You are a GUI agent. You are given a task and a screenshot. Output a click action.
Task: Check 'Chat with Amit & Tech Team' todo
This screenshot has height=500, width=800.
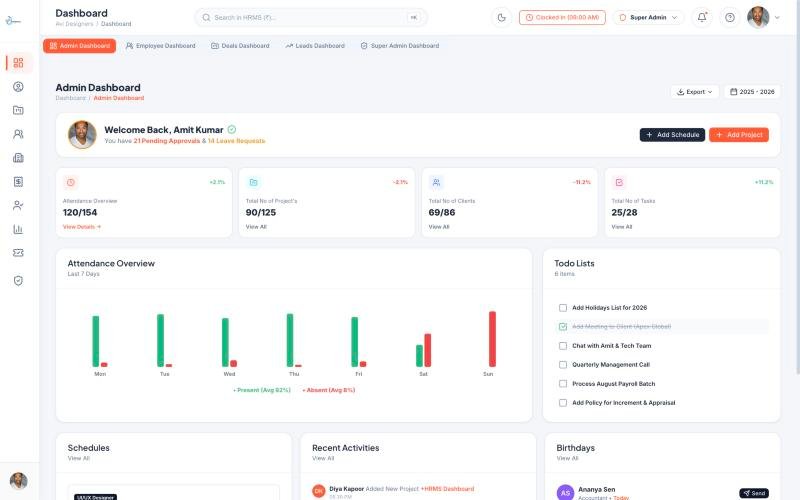(563, 346)
